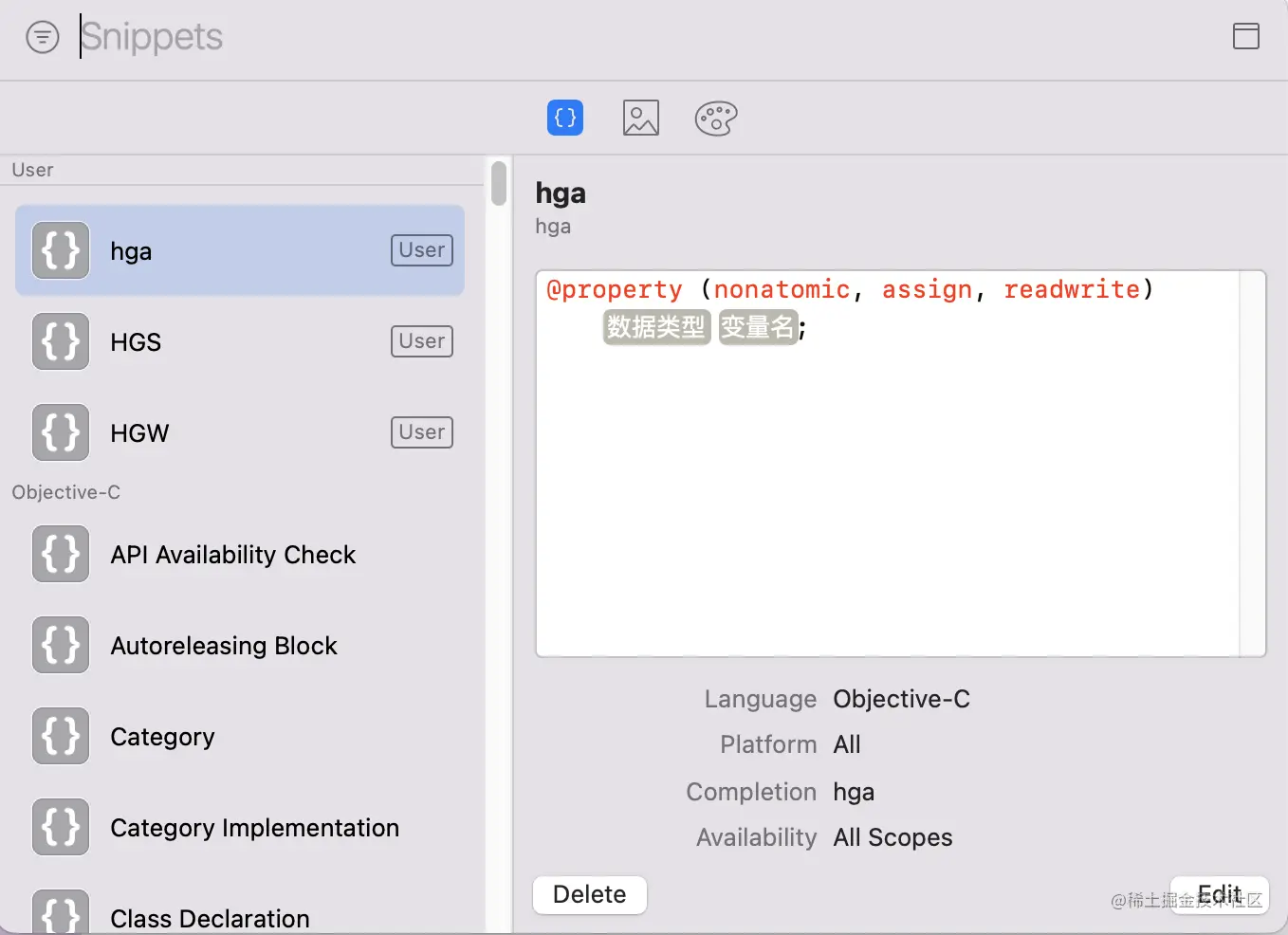Click the readwrite keyword in code
The height and width of the screenshot is (935, 1288).
point(1072,289)
